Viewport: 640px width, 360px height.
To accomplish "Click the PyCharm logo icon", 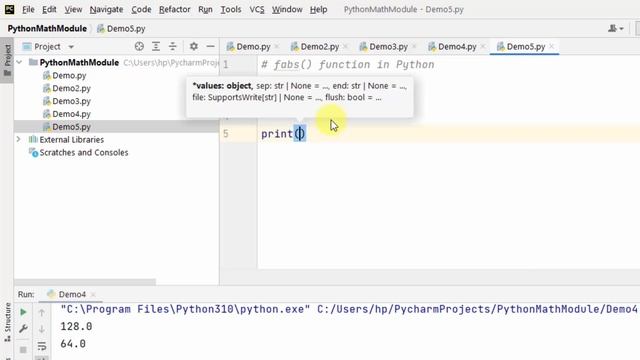I will (x=9, y=9).
